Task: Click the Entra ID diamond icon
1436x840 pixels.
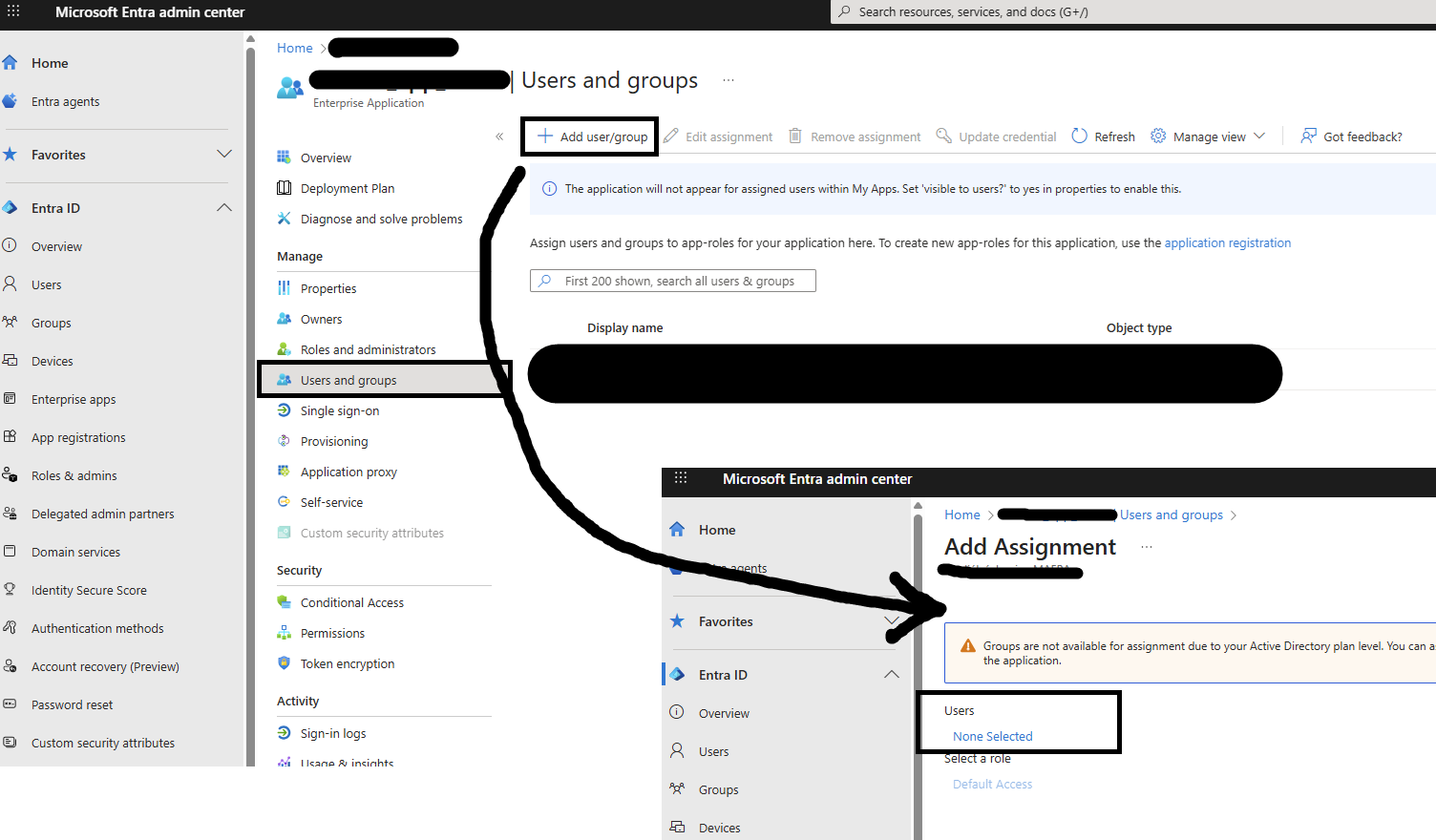Action: 10,208
